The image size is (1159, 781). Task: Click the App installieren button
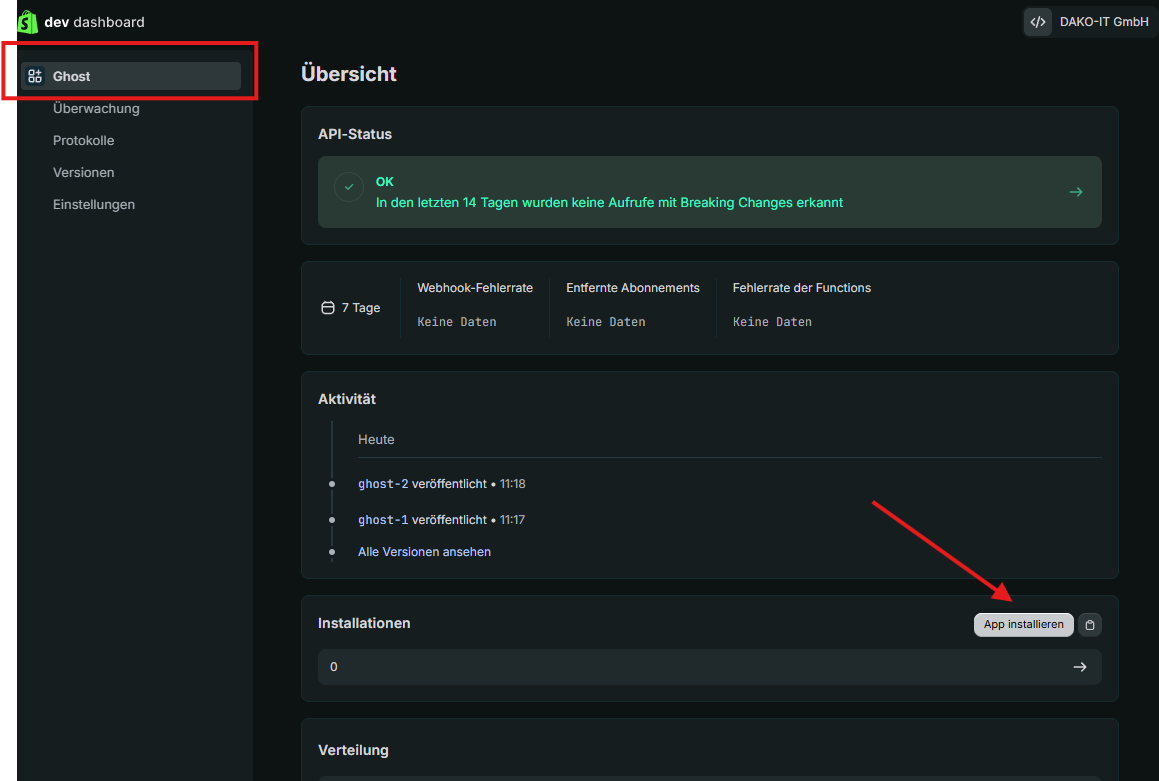tap(1023, 624)
